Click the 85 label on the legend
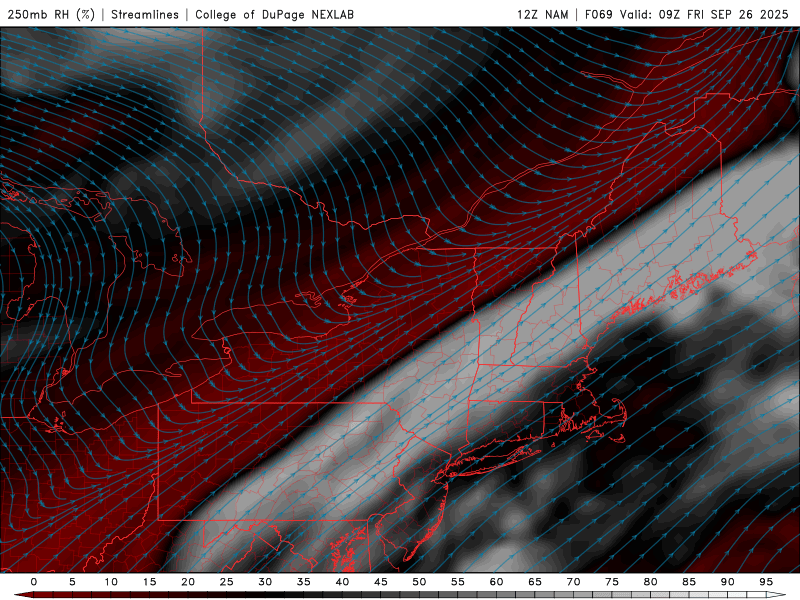The image size is (800, 600). click(689, 582)
